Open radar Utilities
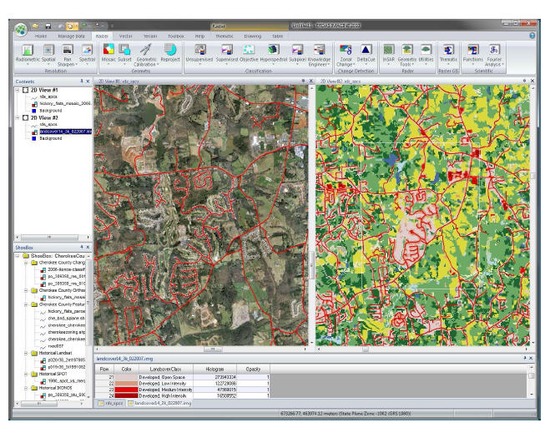 426,53
